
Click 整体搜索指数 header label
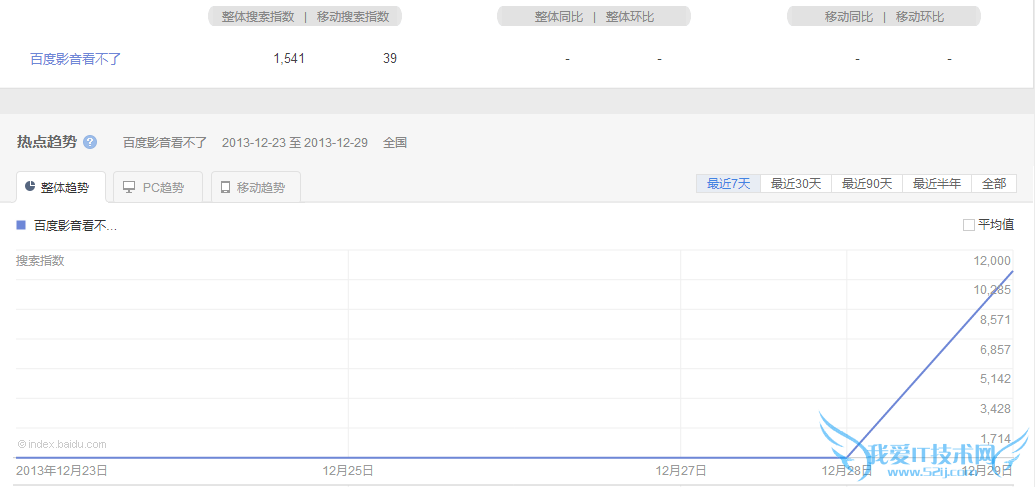258,17
